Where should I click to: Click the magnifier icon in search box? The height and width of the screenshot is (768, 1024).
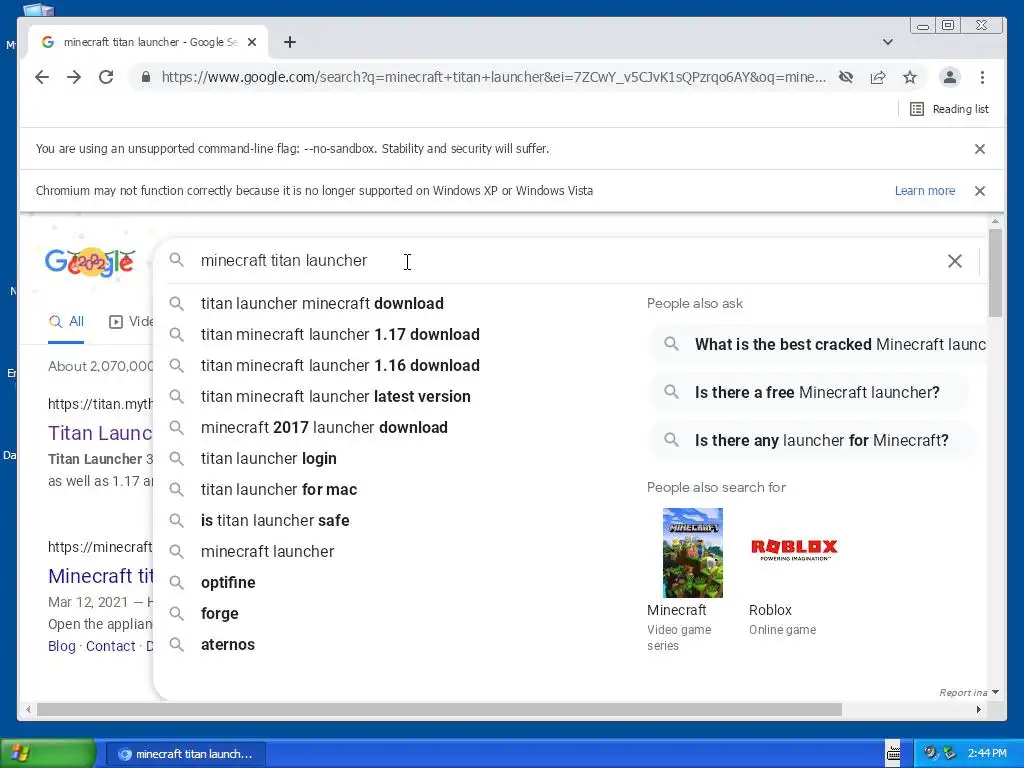[176, 260]
